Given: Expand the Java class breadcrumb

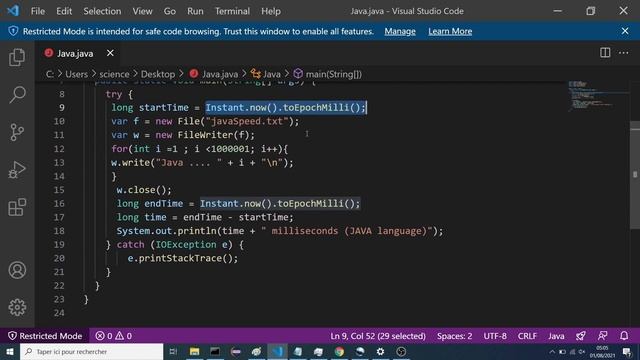Looking at the screenshot, I should coord(266,74).
